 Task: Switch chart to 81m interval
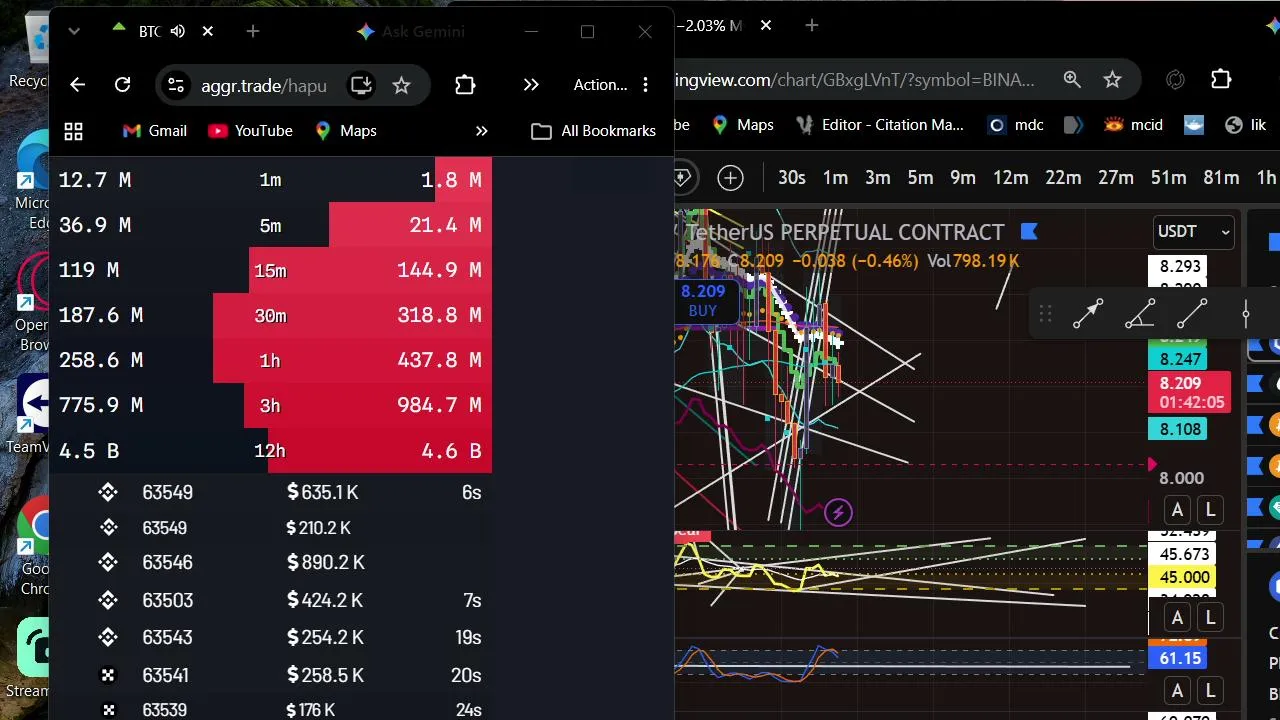click(1221, 178)
